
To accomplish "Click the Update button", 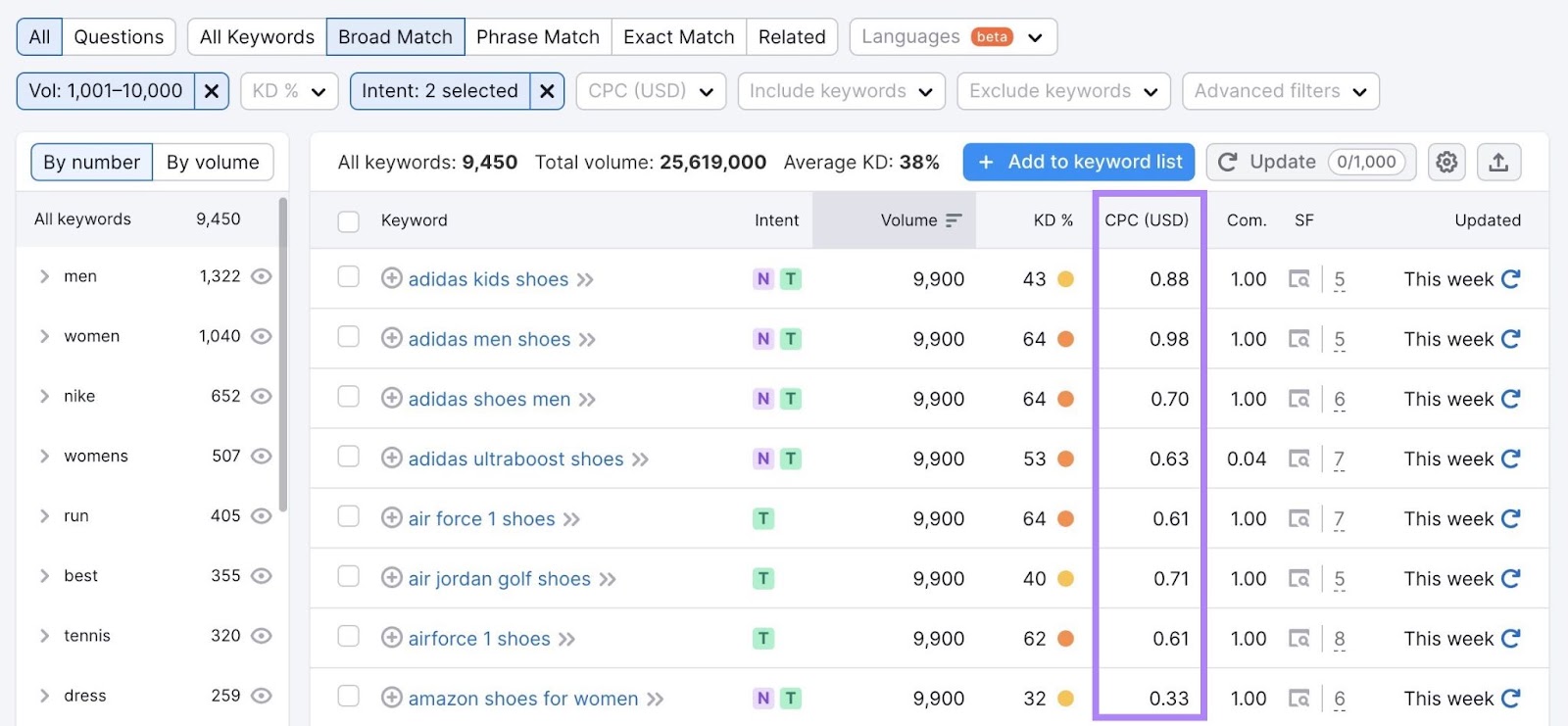I will (x=1311, y=162).
